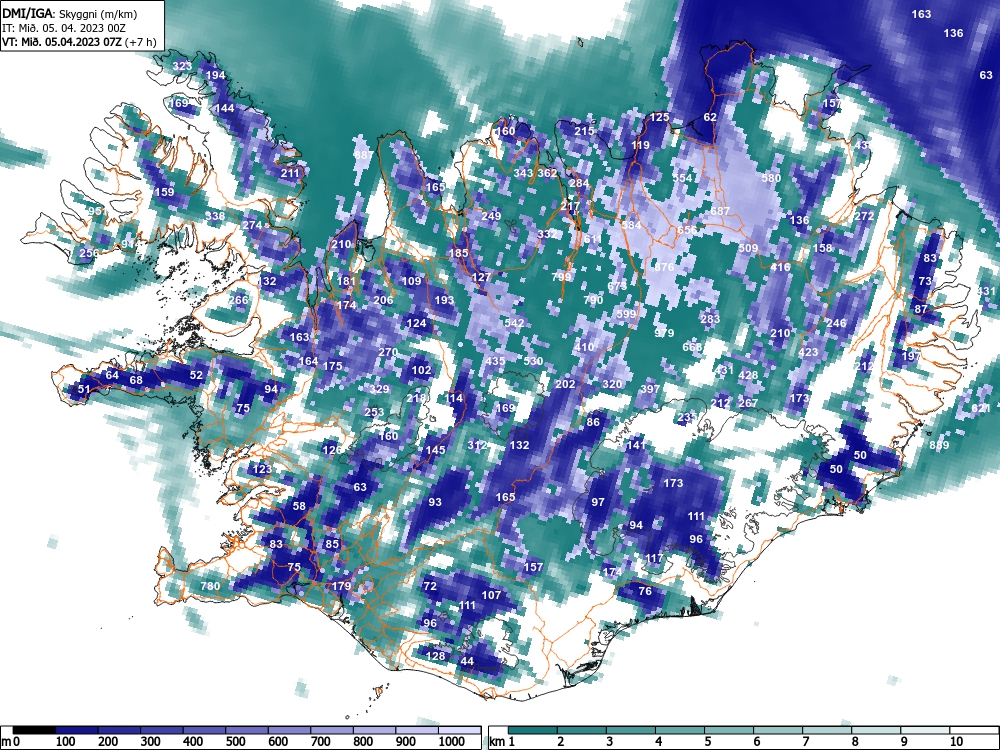Viewport: 1000px width, 750px height.
Task: Click the map value '266'
Action: coord(239,300)
